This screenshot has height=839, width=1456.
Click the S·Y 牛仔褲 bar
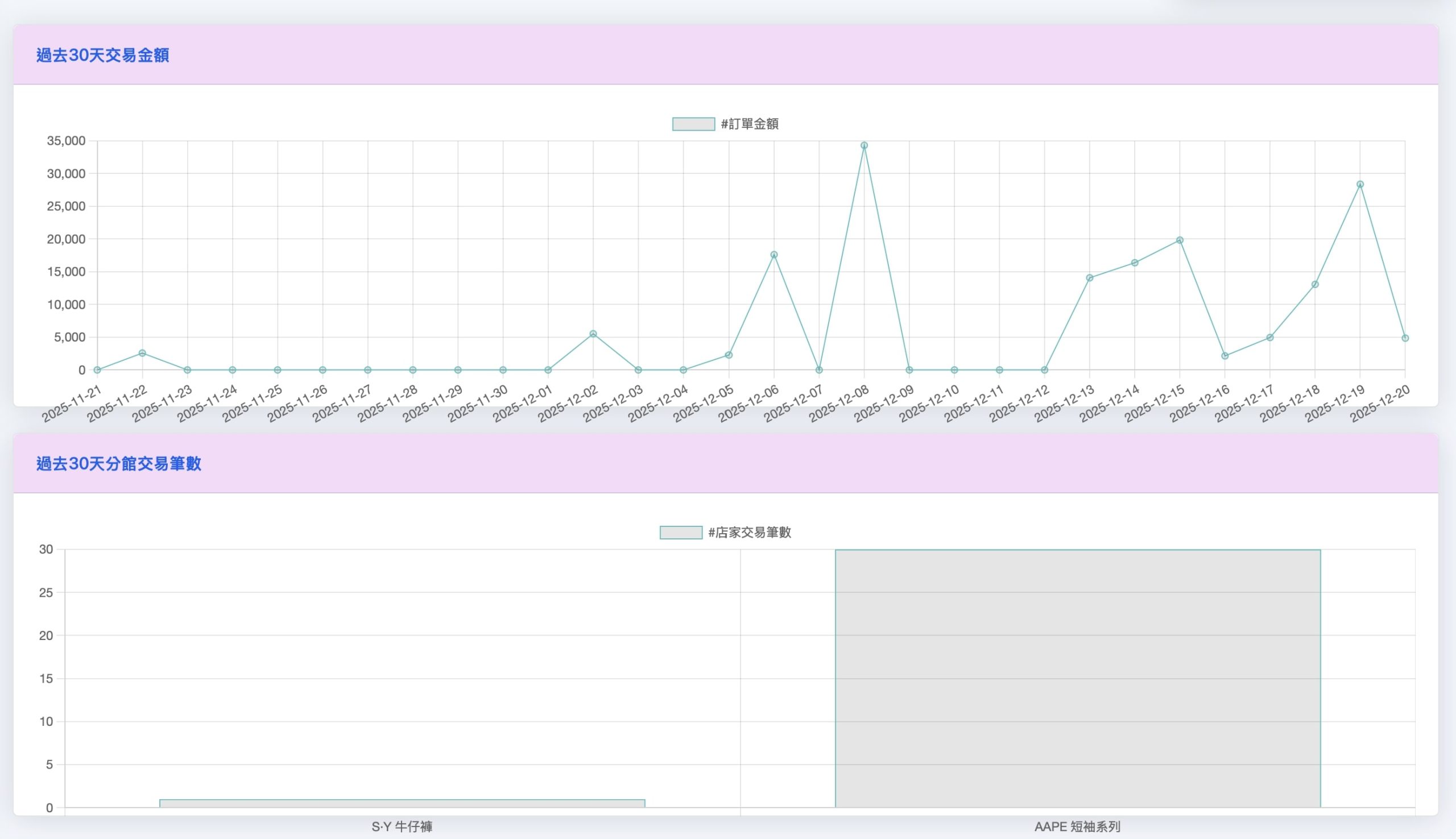[x=402, y=803]
